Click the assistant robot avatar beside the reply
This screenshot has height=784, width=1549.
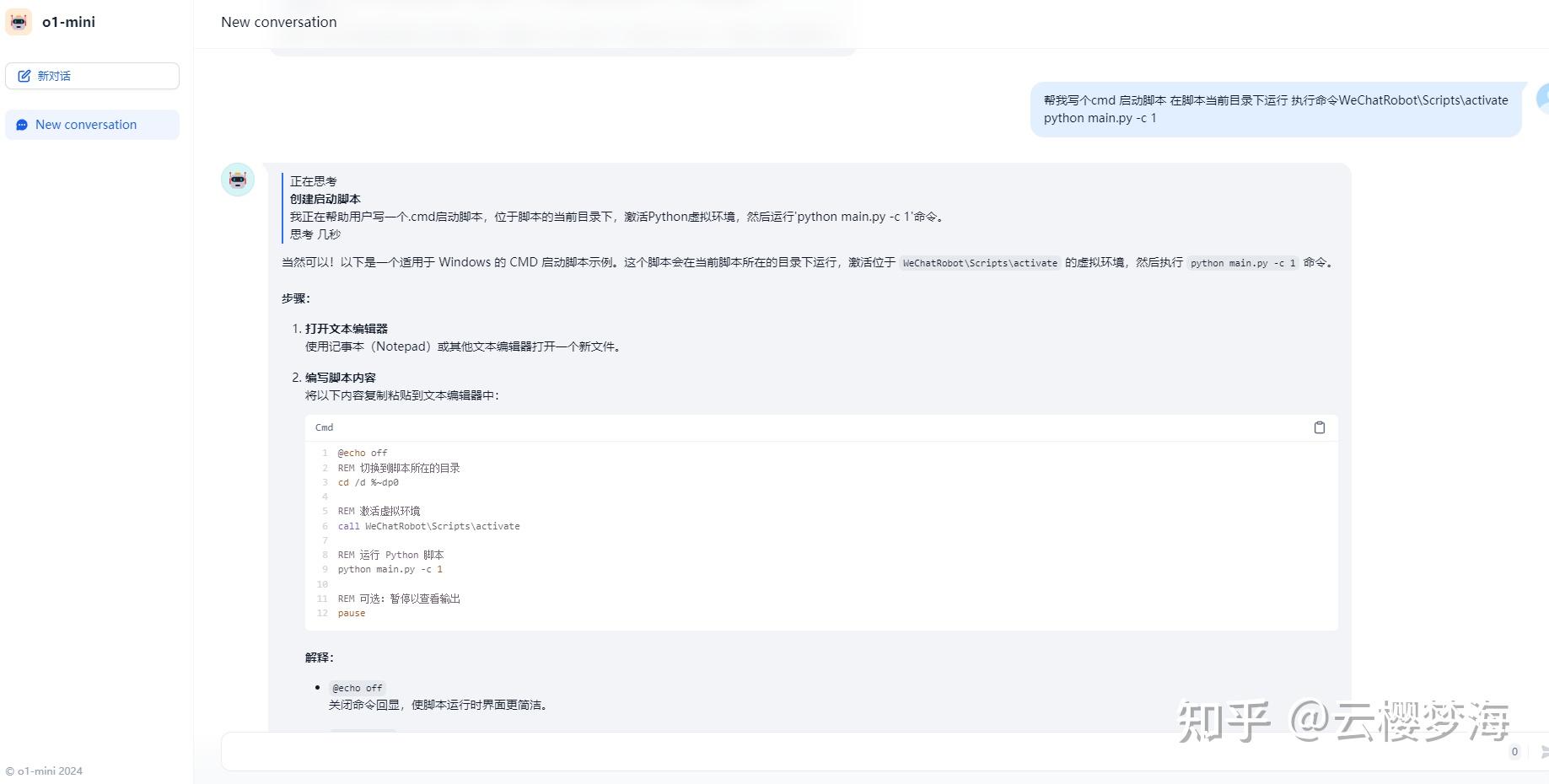pyautogui.click(x=237, y=179)
